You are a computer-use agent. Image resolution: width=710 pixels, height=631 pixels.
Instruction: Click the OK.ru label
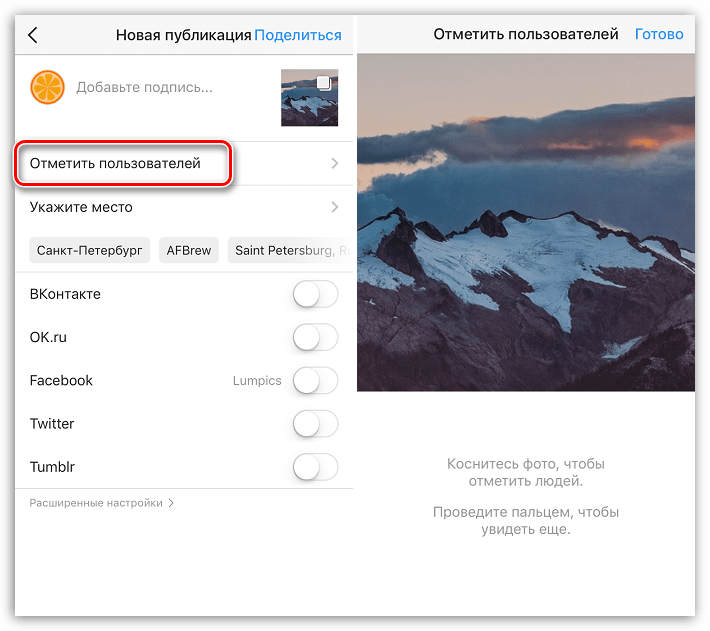click(x=48, y=337)
